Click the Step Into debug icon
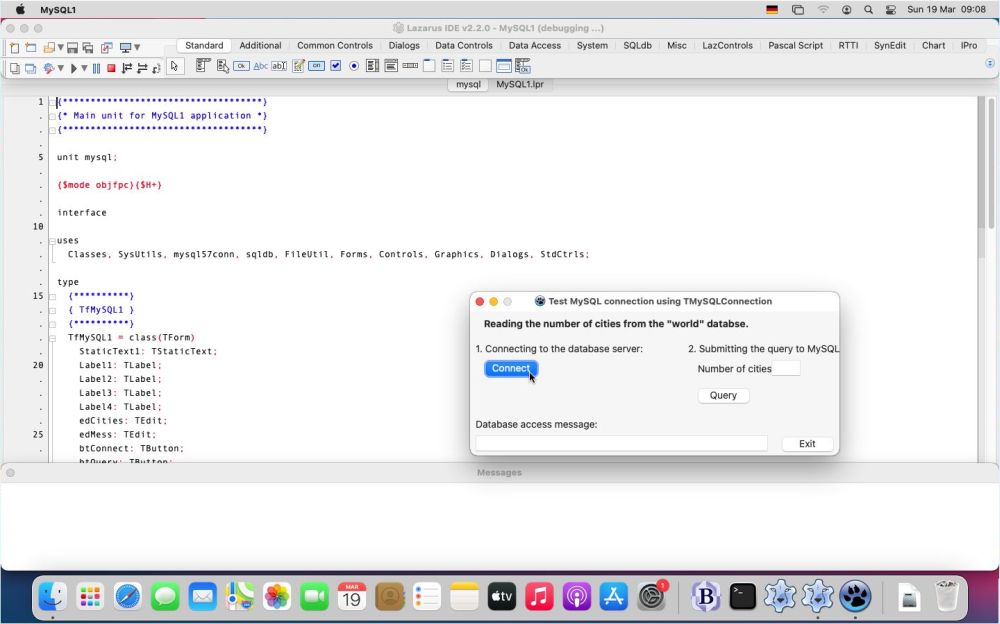1000x624 pixels. click(x=127, y=68)
